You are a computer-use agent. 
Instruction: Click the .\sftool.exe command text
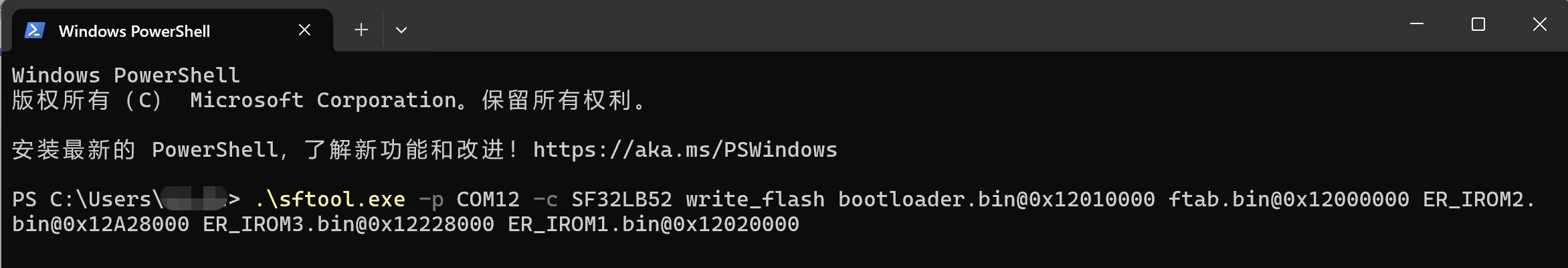click(330, 199)
